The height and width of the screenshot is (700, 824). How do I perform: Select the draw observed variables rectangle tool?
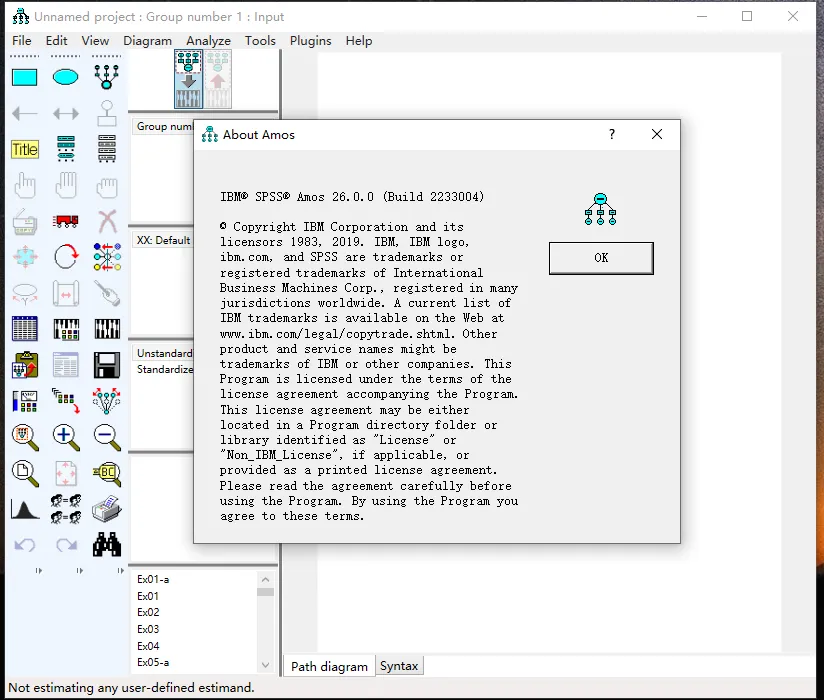point(25,77)
